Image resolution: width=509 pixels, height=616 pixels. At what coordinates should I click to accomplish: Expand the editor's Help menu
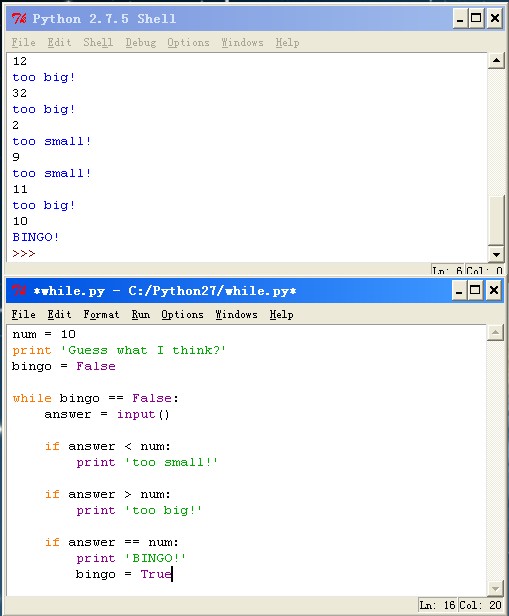click(281, 314)
